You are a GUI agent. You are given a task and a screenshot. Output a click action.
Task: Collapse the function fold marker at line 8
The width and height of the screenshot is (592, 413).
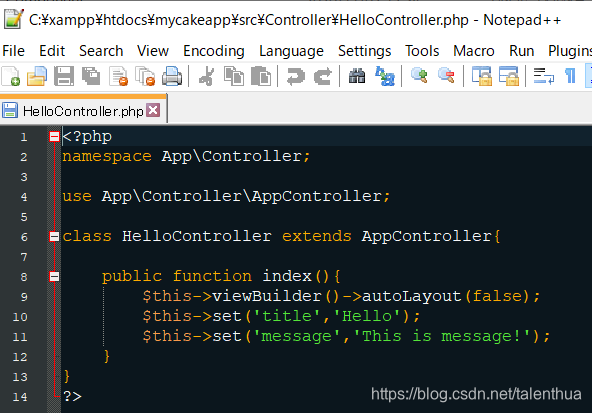[x=54, y=276]
